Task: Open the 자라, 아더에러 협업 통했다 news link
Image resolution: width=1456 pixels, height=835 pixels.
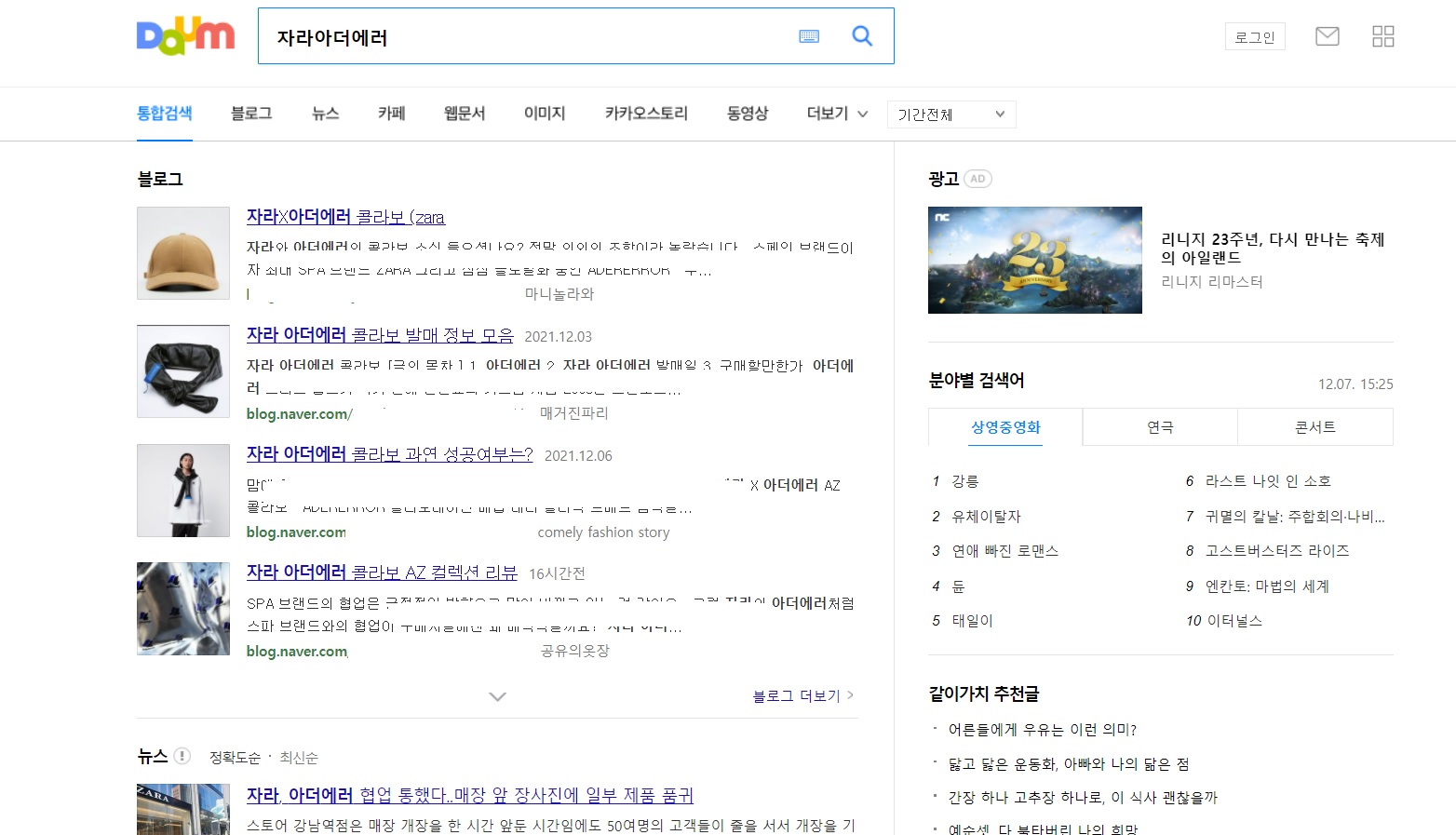Action: pos(470,795)
